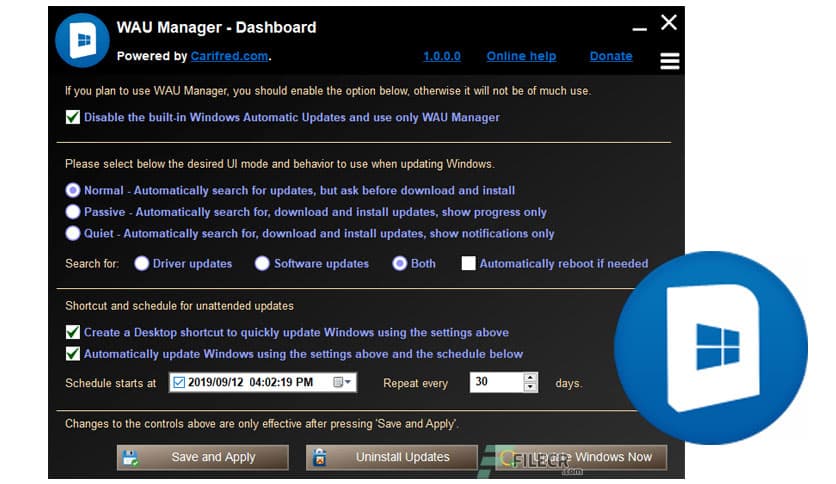Click the 1.0.0.0 version link
The image size is (836, 484).
coord(442,57)
